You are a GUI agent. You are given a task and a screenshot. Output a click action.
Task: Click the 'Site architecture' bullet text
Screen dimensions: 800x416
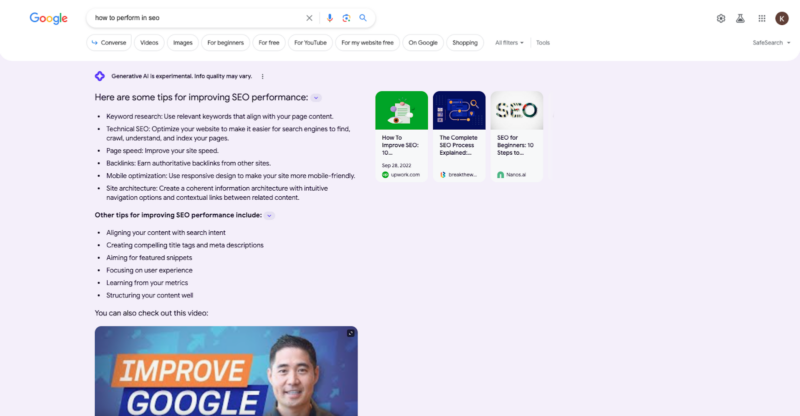coord(217,193)
